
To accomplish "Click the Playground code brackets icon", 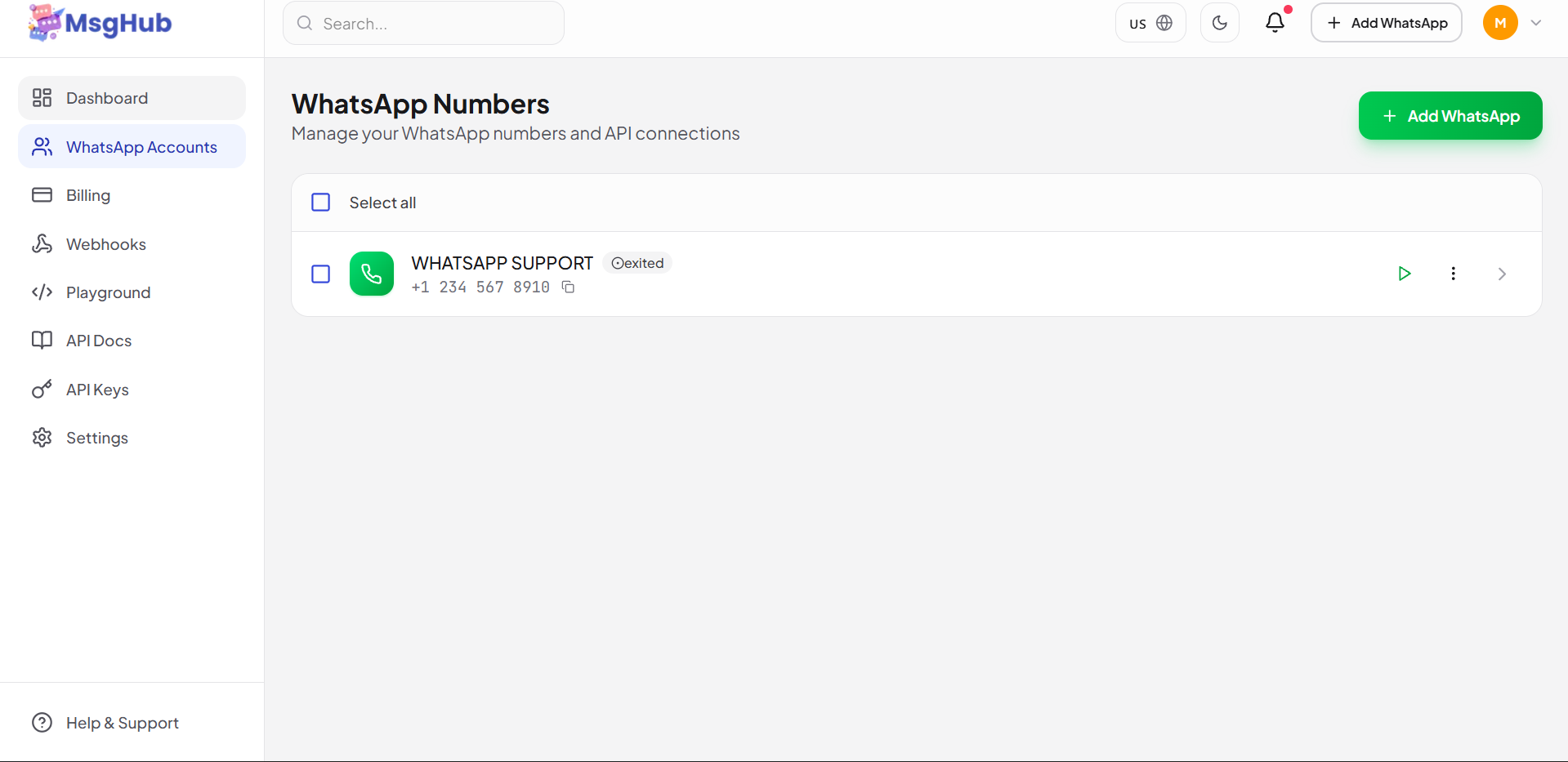I will click(42, 292).
